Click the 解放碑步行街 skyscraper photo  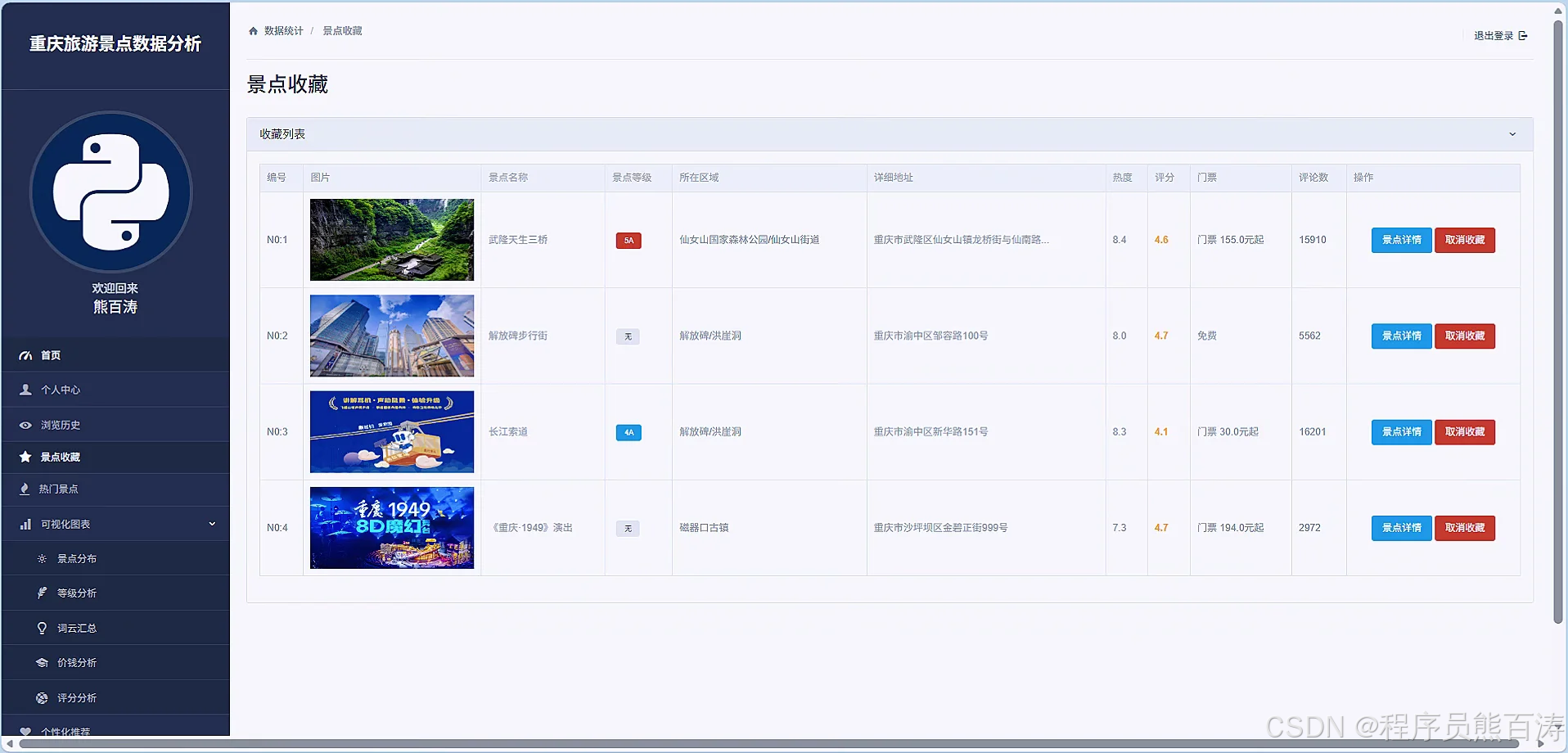coord(392,336)
